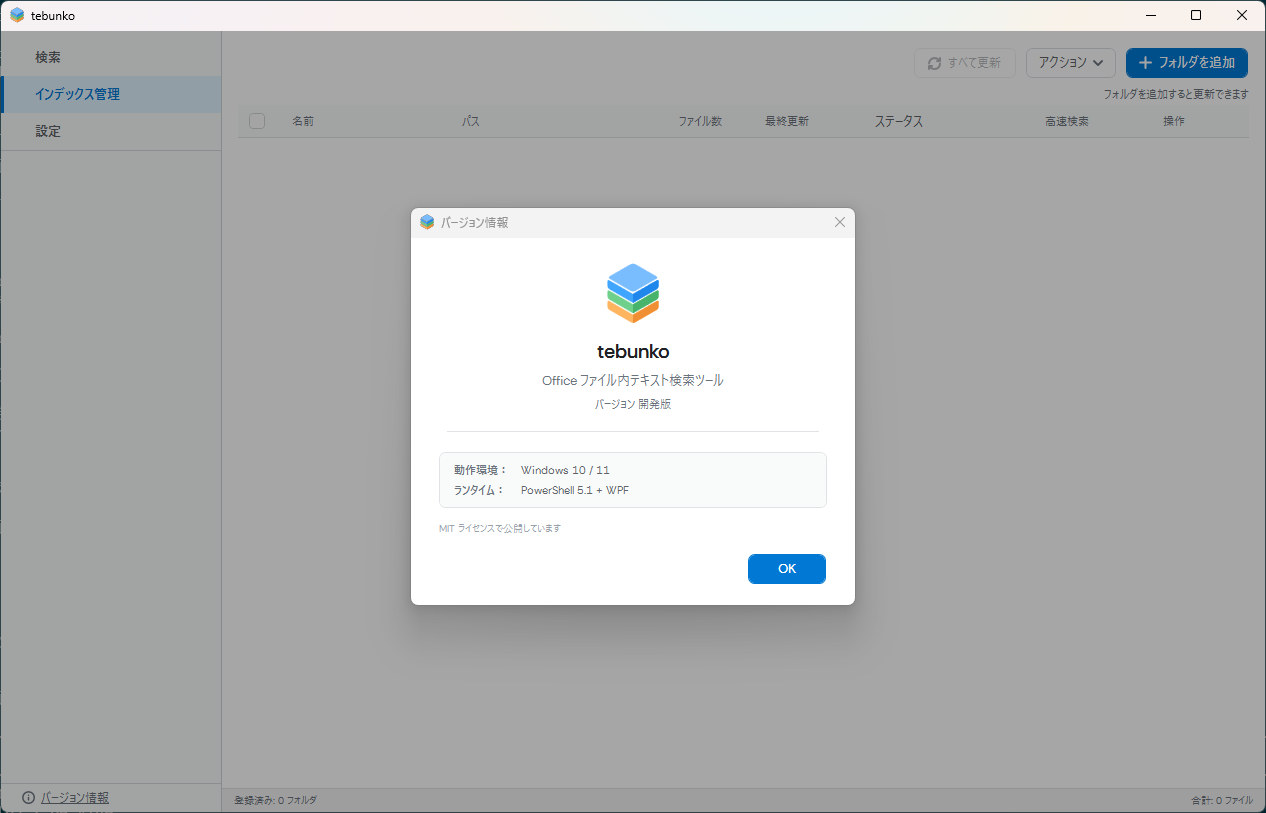Click the フォルダを追加すると更新できます hint text

[x=1176, y=94]
